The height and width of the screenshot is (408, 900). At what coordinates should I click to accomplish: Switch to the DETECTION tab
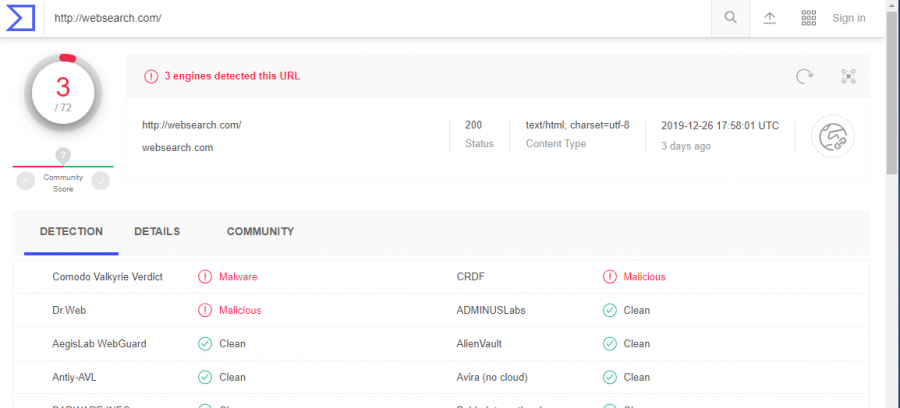[x=71, y=231]
